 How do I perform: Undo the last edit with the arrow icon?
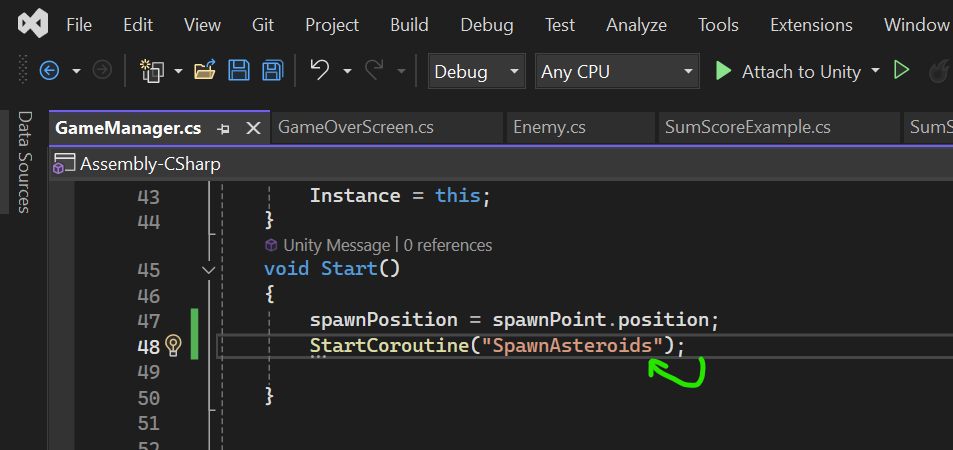pos(320,71)
